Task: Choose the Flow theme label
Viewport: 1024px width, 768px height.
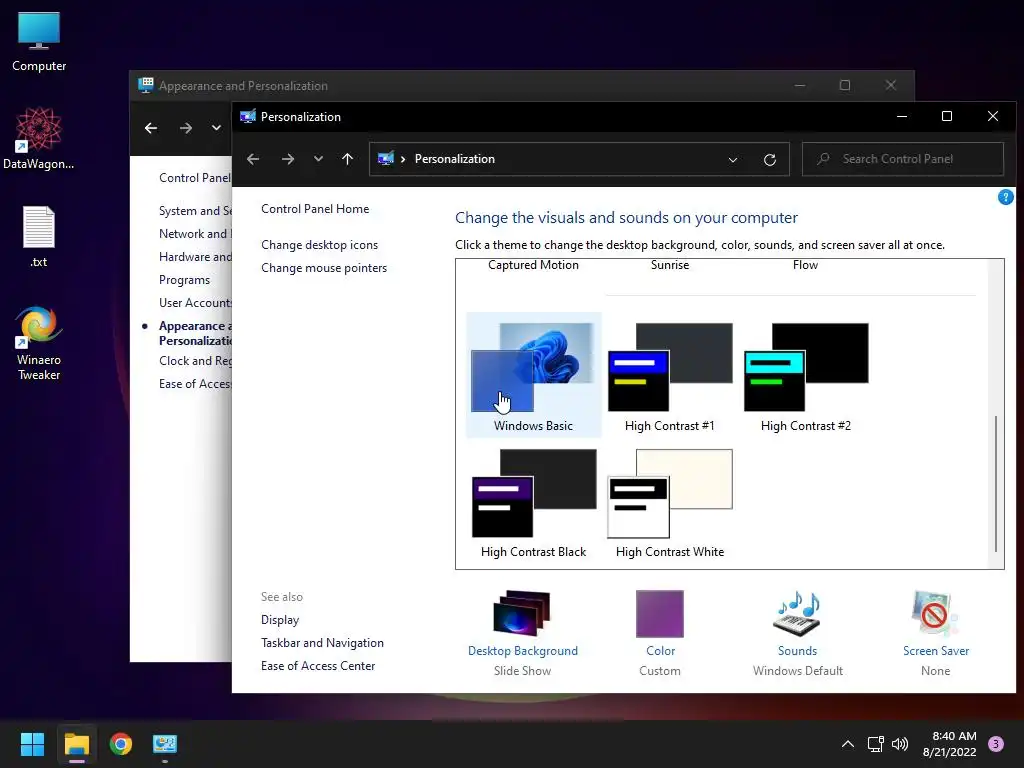Action: coord(805,265)
